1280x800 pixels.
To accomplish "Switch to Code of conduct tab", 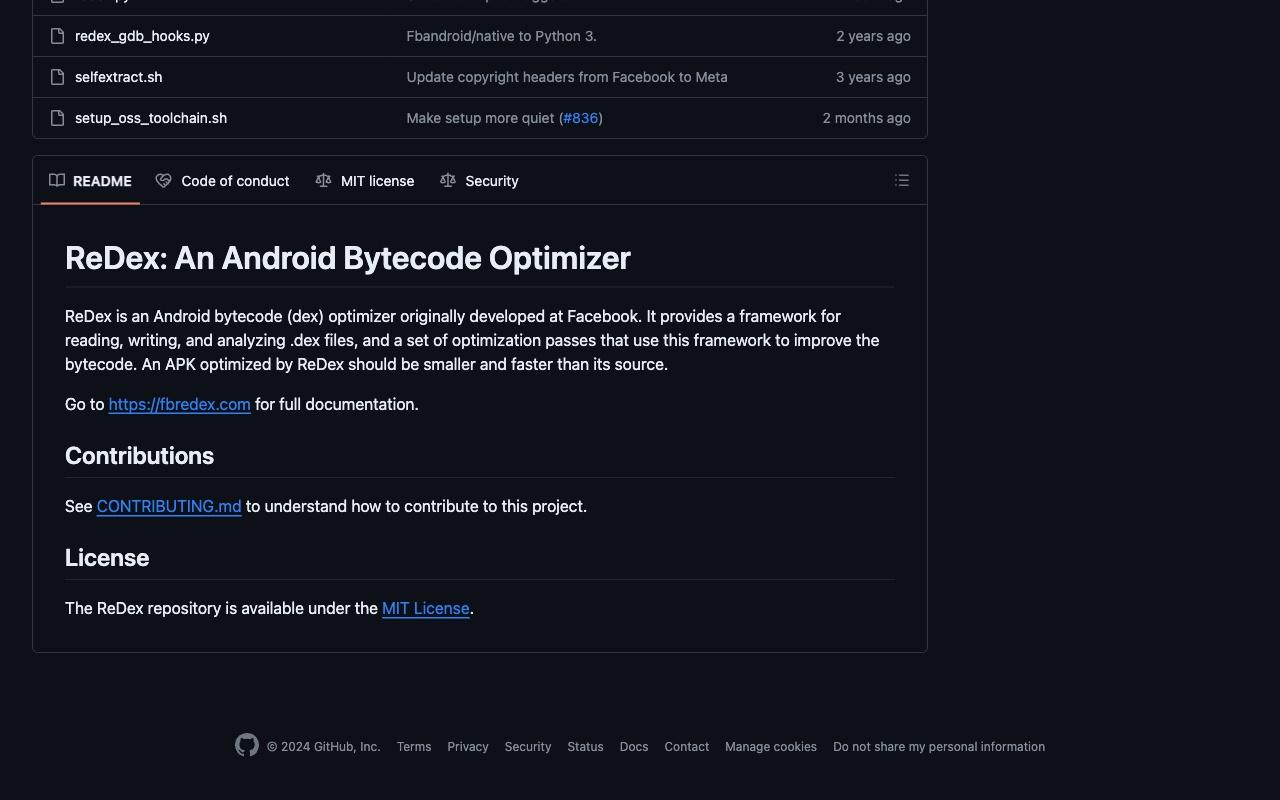I will pyautogui.click(x=222, y=181).
